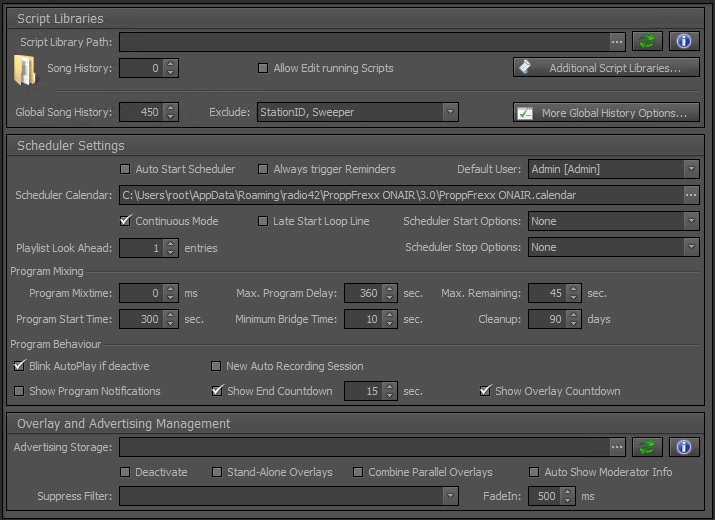This screenshot has height=520, width=715.
Task: Enable Stand-Alone Overlays
Action: (217, 472)
